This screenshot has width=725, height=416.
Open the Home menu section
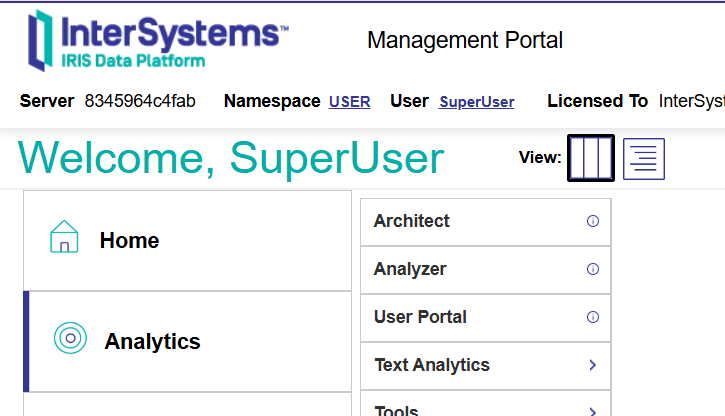coord(129,241)
